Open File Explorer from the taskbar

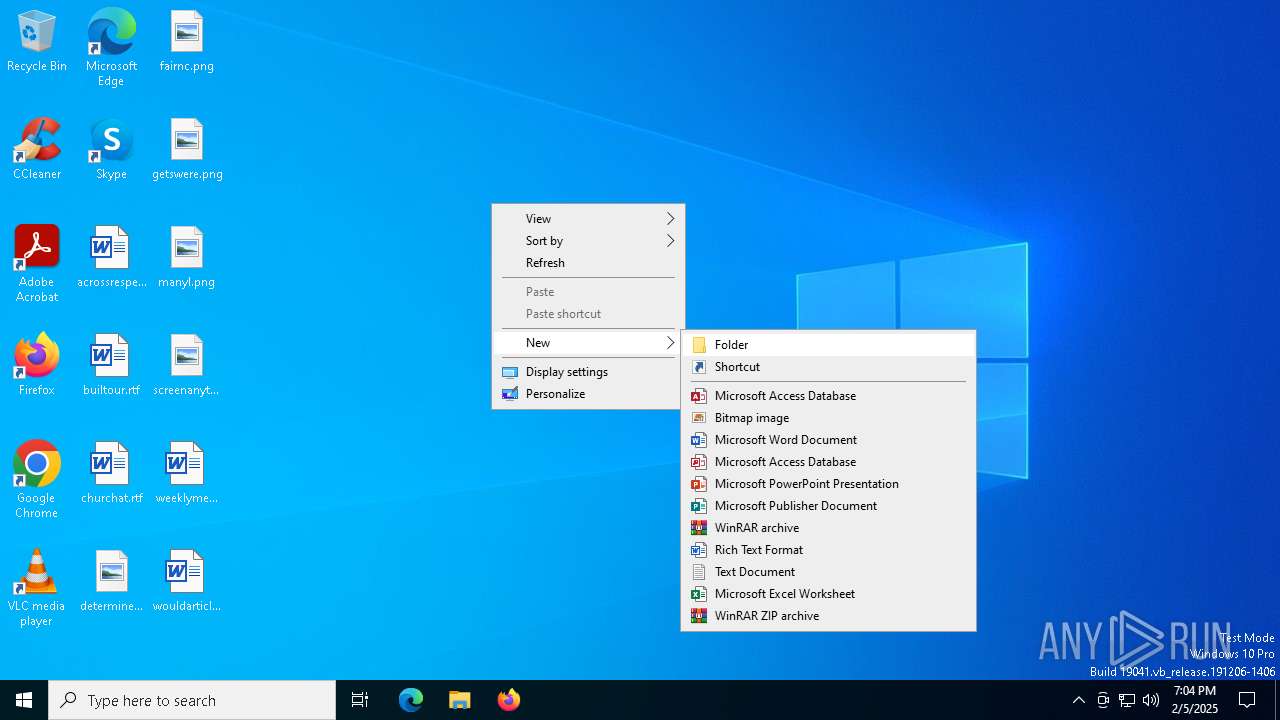460,700
